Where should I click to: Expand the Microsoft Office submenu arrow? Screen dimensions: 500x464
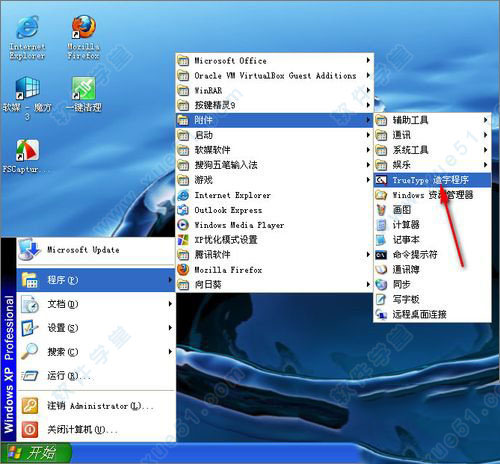pyautogui.click(x=368, y=60)
